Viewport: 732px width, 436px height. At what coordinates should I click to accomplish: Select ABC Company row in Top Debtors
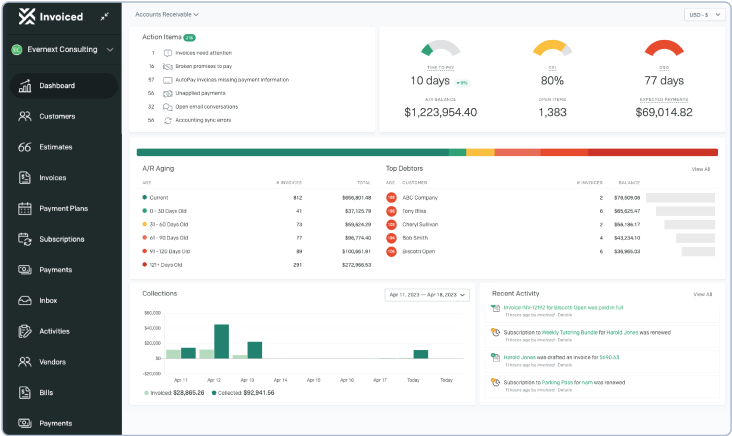(x=550, y=198)
